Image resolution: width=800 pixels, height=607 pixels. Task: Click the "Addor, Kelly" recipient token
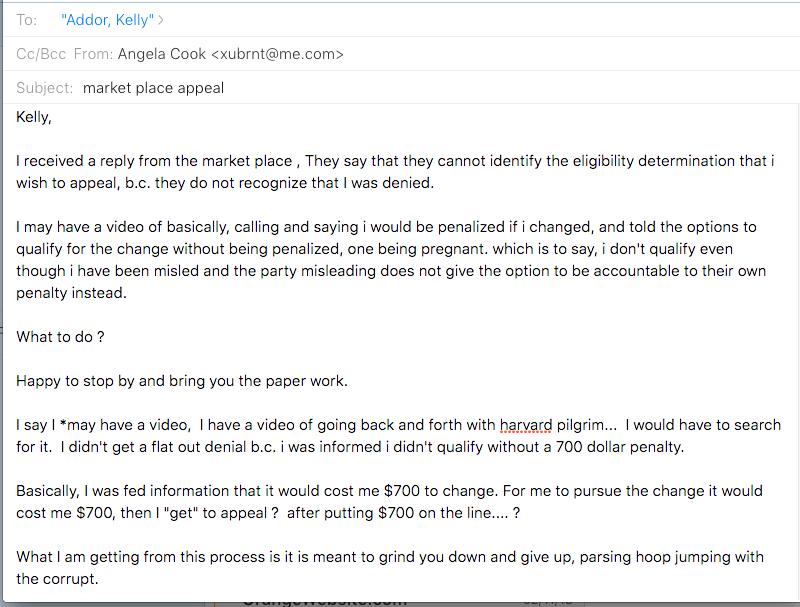tap(107, 20)
